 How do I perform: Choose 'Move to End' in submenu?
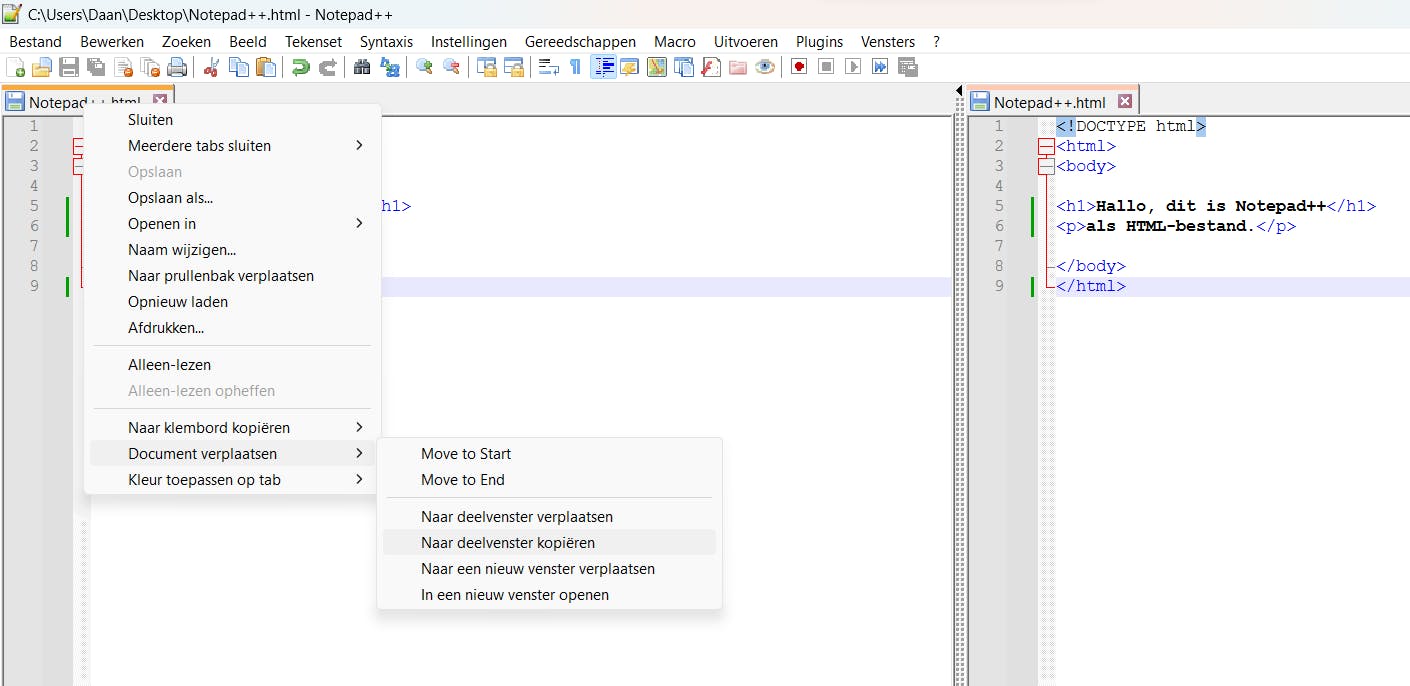point(463,480)
